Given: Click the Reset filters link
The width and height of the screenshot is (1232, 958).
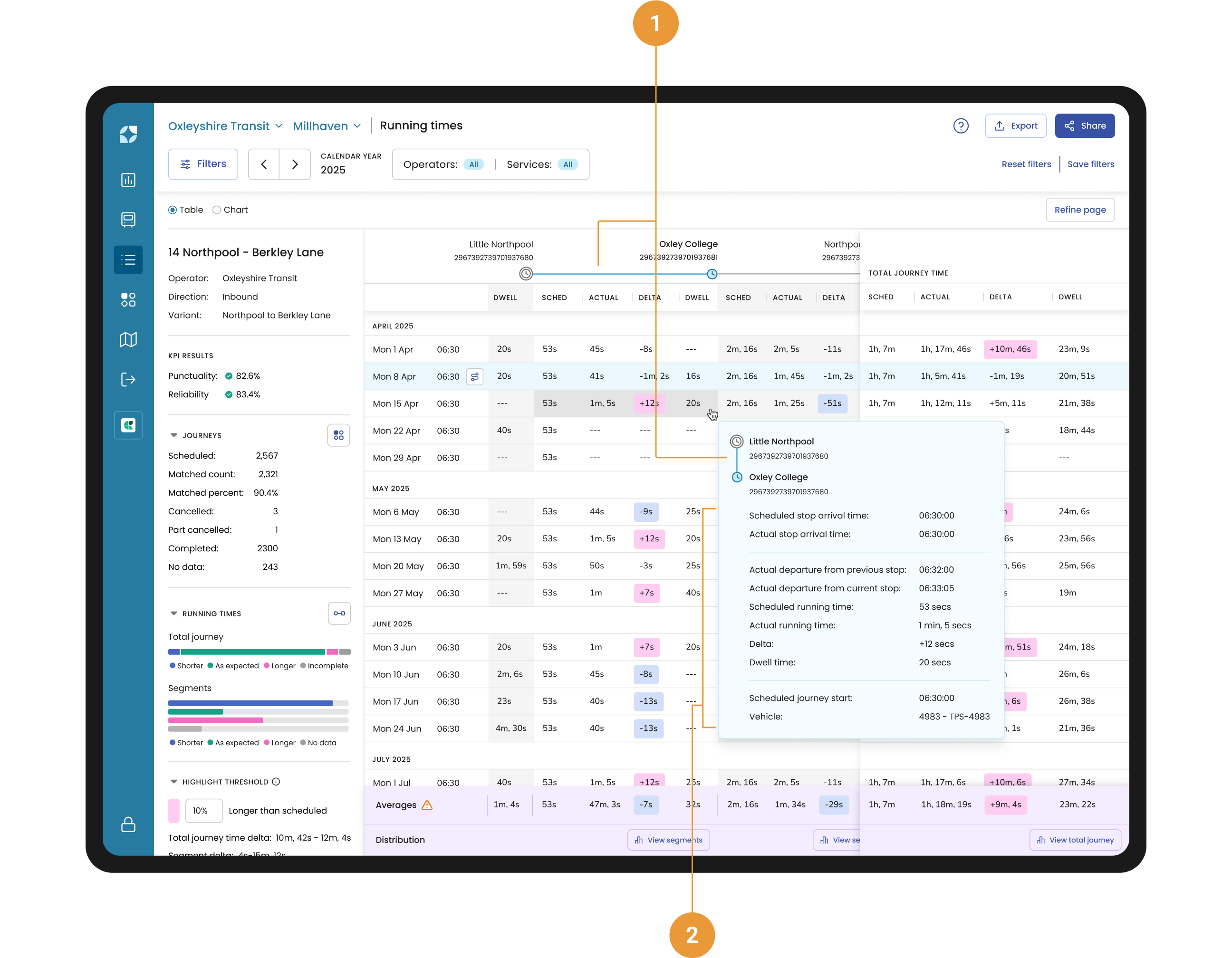Looking at the screenshot, I should pyautogui.click(x=1026, y=164).
